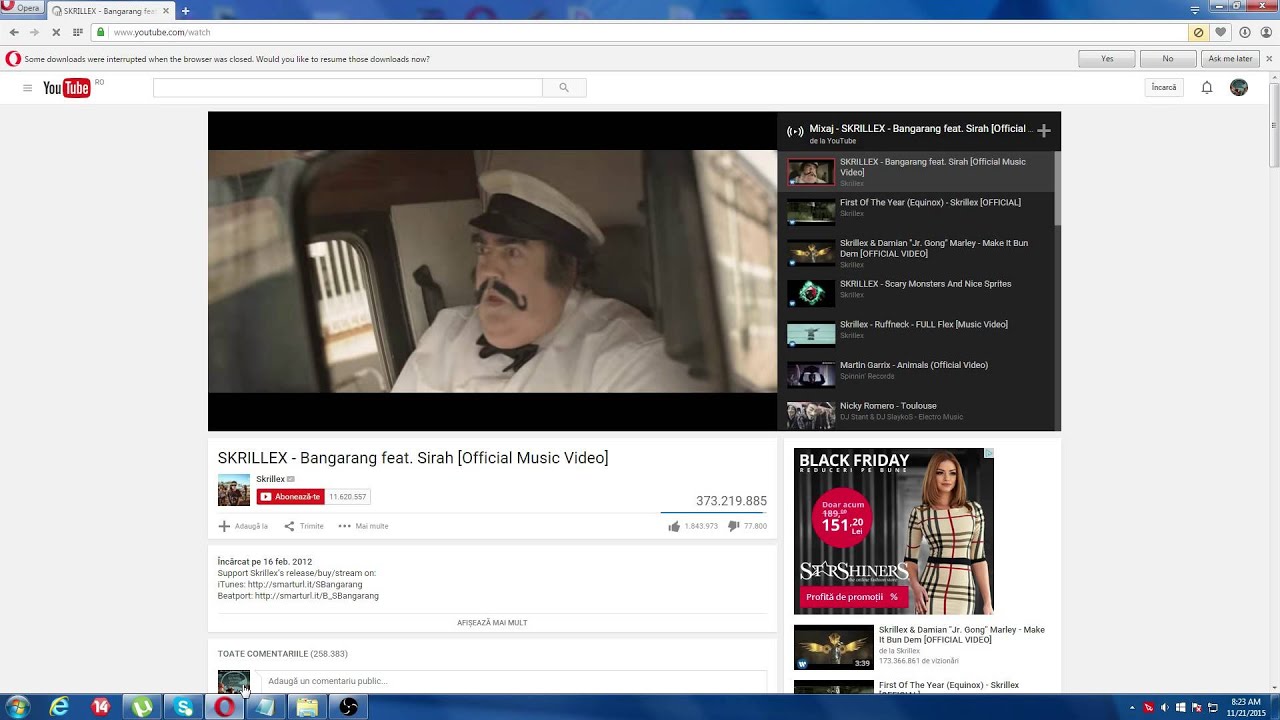This screenshot has height=720, width=1280.
Task: Open the smarturl.it/B_SBangarang Beatport link
Action: pyautogui.click(x=317, y=596)
